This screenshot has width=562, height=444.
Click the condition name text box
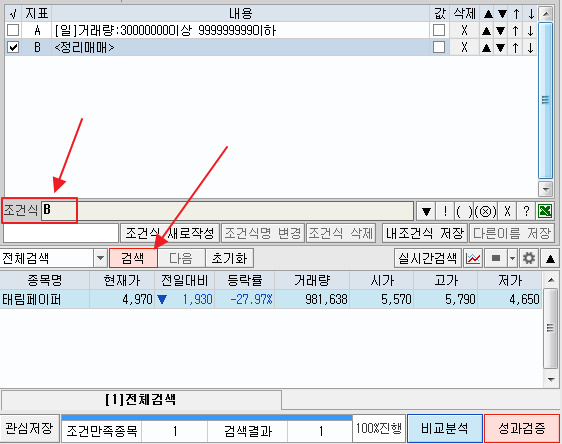click(61, 233)
